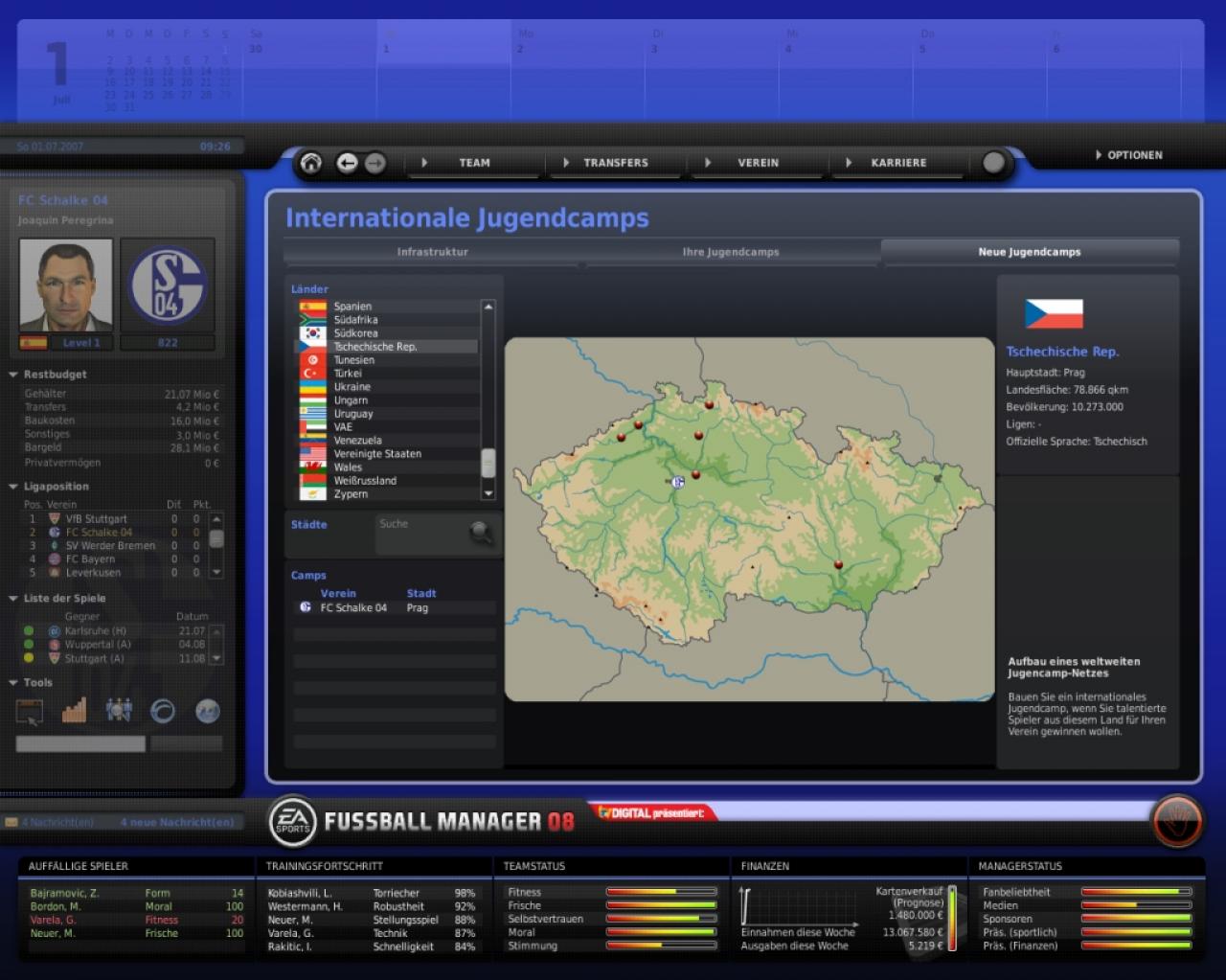The height and width of the screenshot is (980, 1226).
Task: Click the Länder list scrollbar thumb
Action: [488, 463]
